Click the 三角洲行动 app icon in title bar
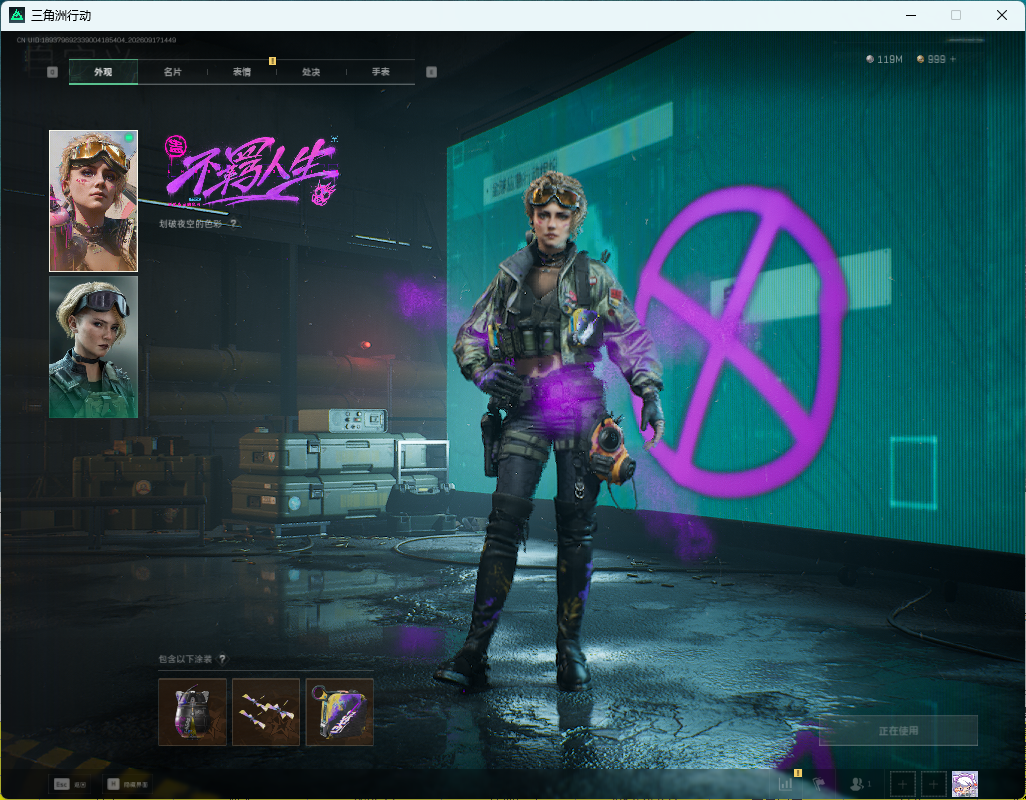Viewport: 1026px width, 800px height. pyautogui.click(x=16, y=15)
